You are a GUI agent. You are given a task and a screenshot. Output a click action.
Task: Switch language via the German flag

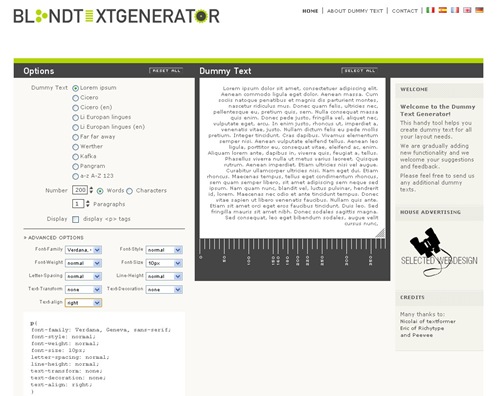click(x=479, y=10)
